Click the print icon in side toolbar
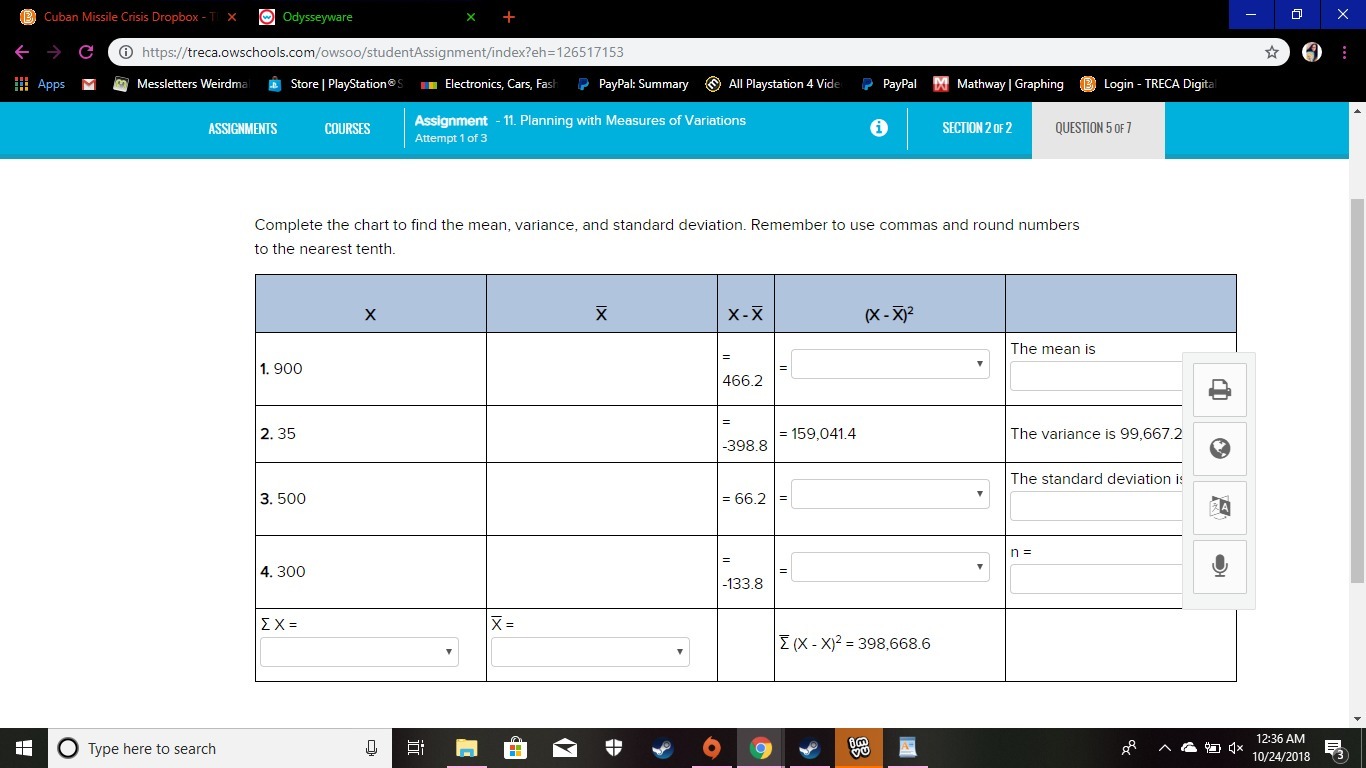This screenshot has height=768, width=1366. coord(1219,390)
